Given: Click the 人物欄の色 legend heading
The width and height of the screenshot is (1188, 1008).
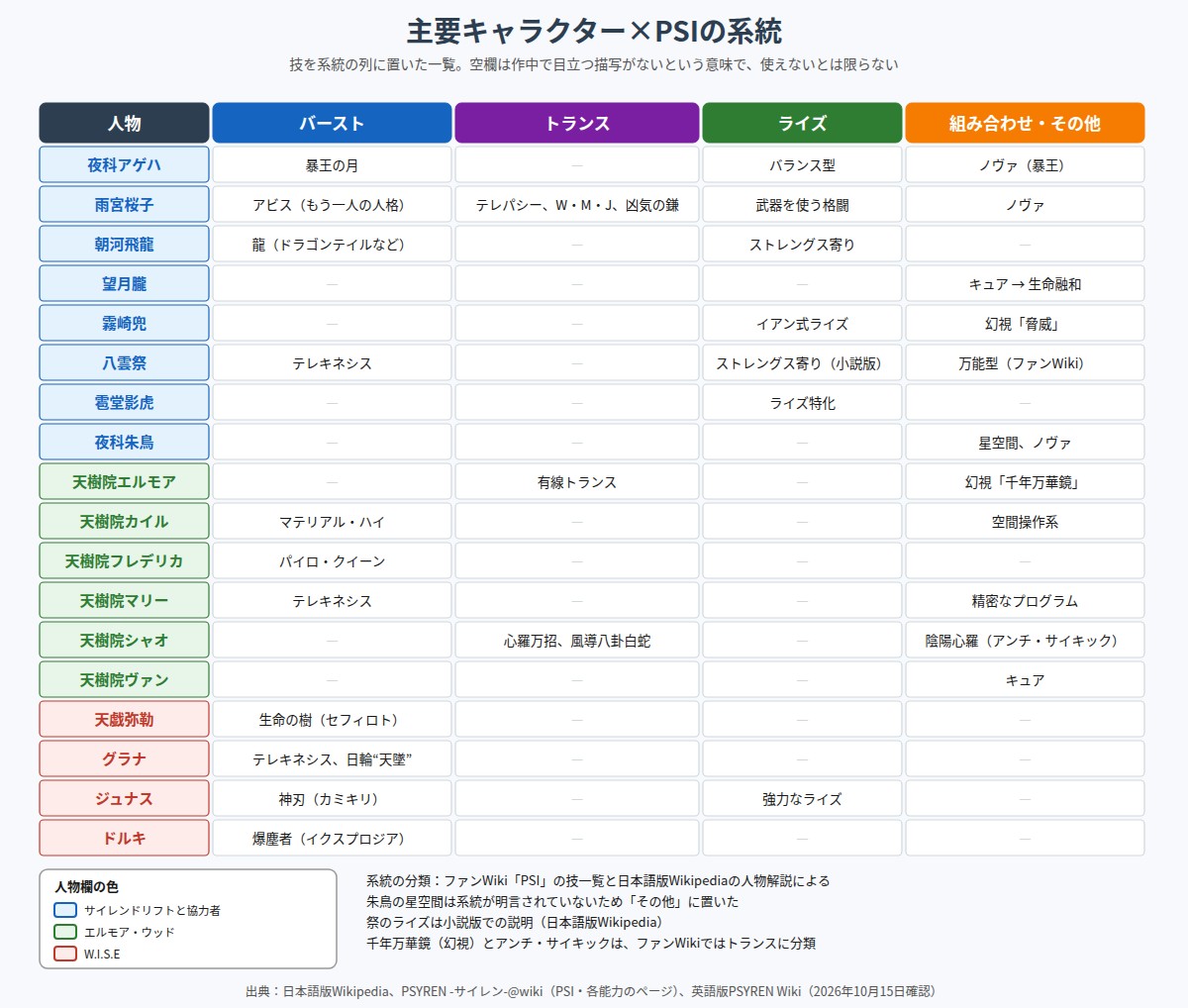Looking at the screenshot, I should point(86,887).
